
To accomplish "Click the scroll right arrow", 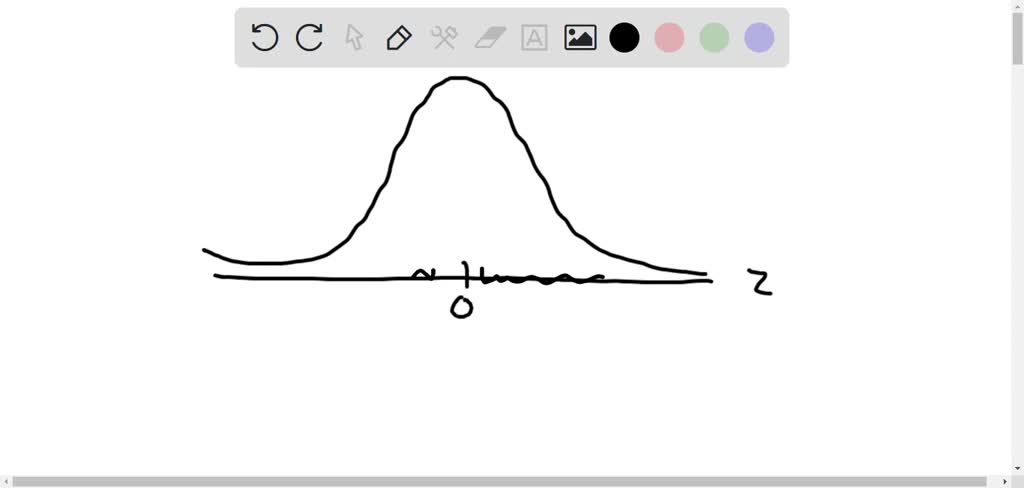I will coord(1006,482).
